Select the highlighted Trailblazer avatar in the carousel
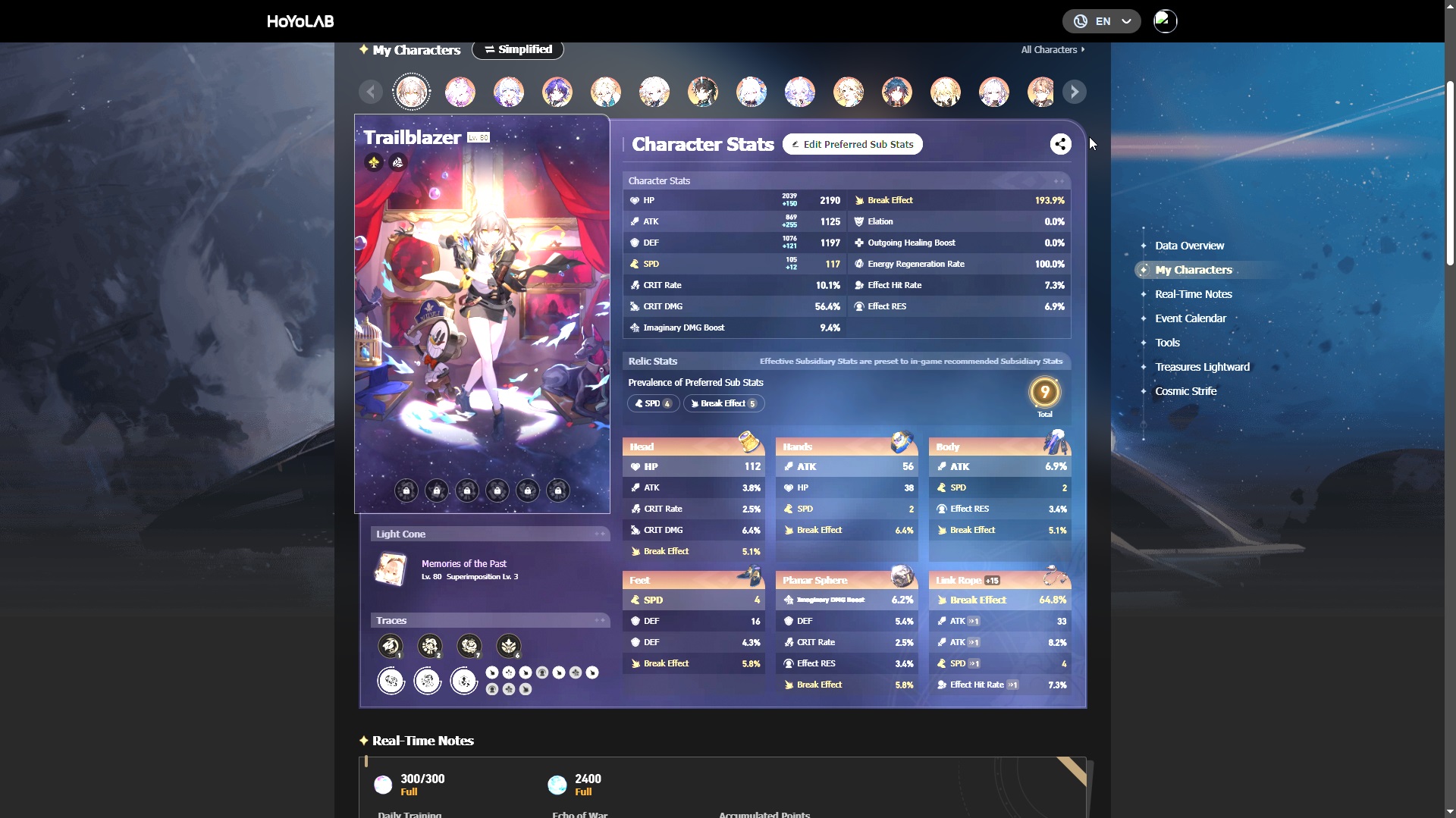Screen dimensions: 1456x818 coord(412,92)
